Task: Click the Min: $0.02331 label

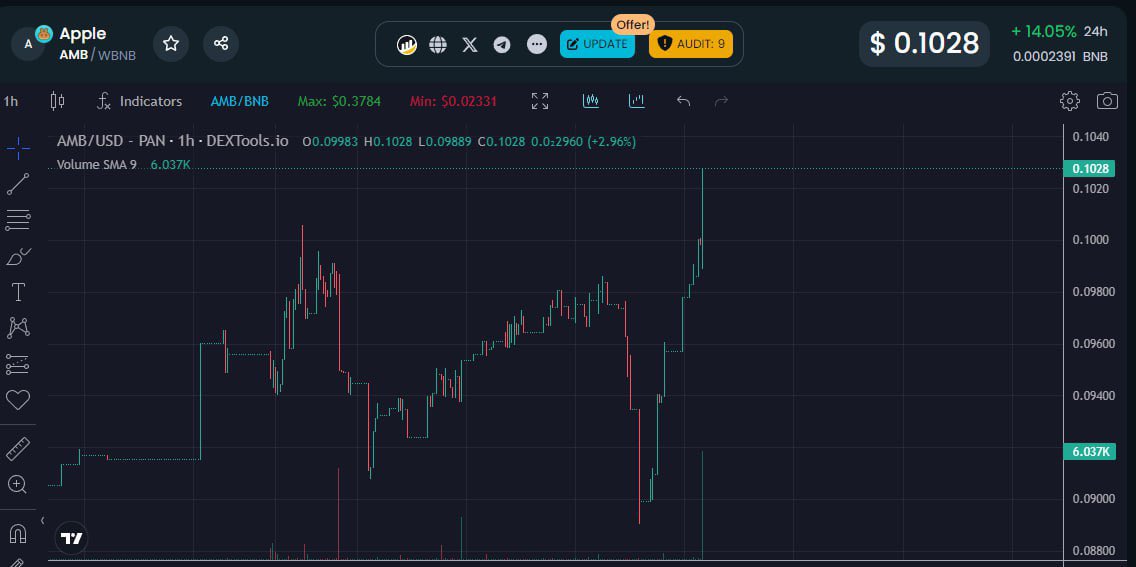Action: click(x=454, y=101)
